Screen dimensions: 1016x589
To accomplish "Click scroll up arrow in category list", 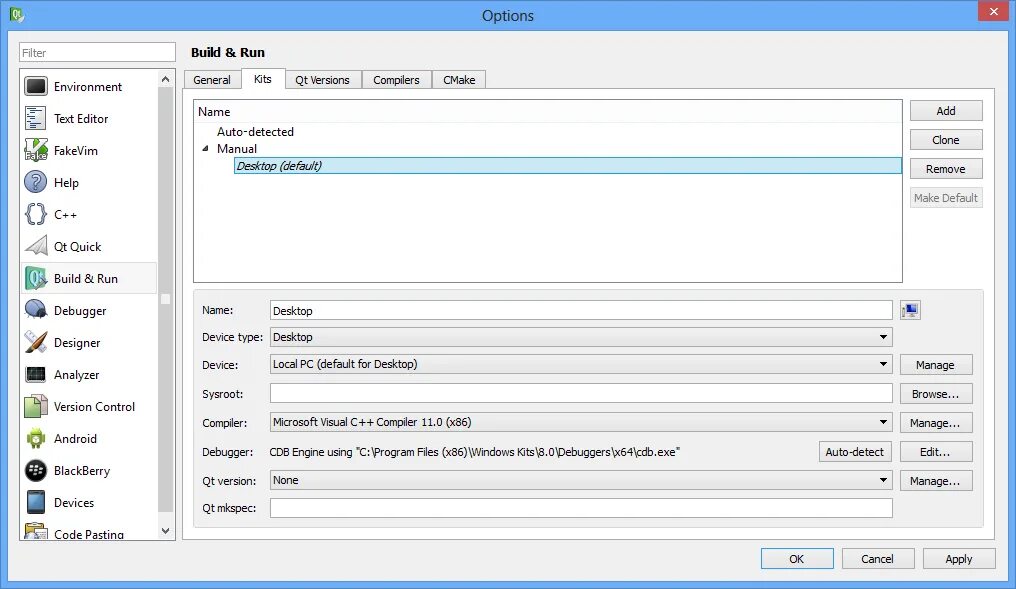I will click(166, 79).
